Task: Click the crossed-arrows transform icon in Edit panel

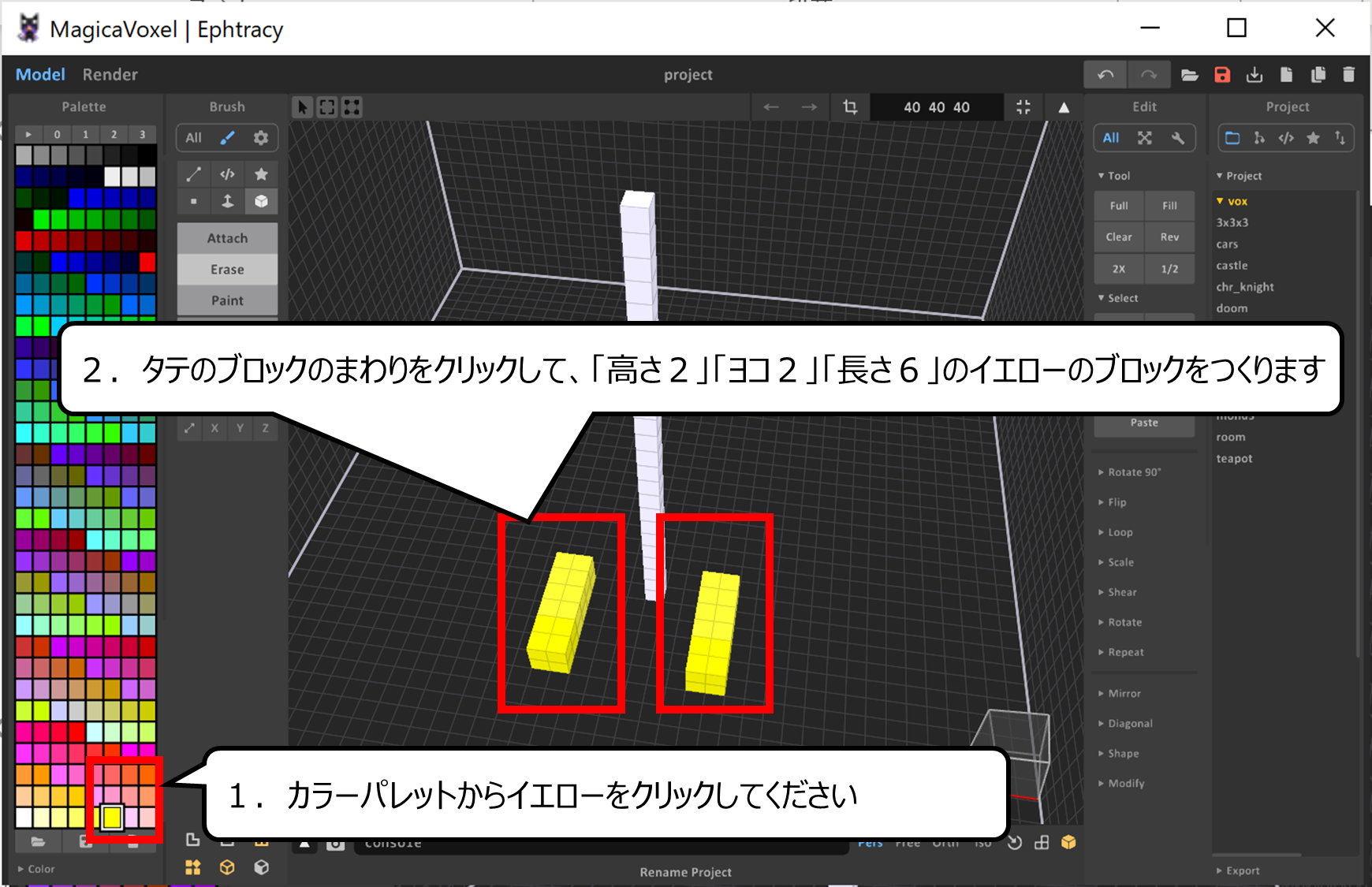Action: click(1145, 138)
